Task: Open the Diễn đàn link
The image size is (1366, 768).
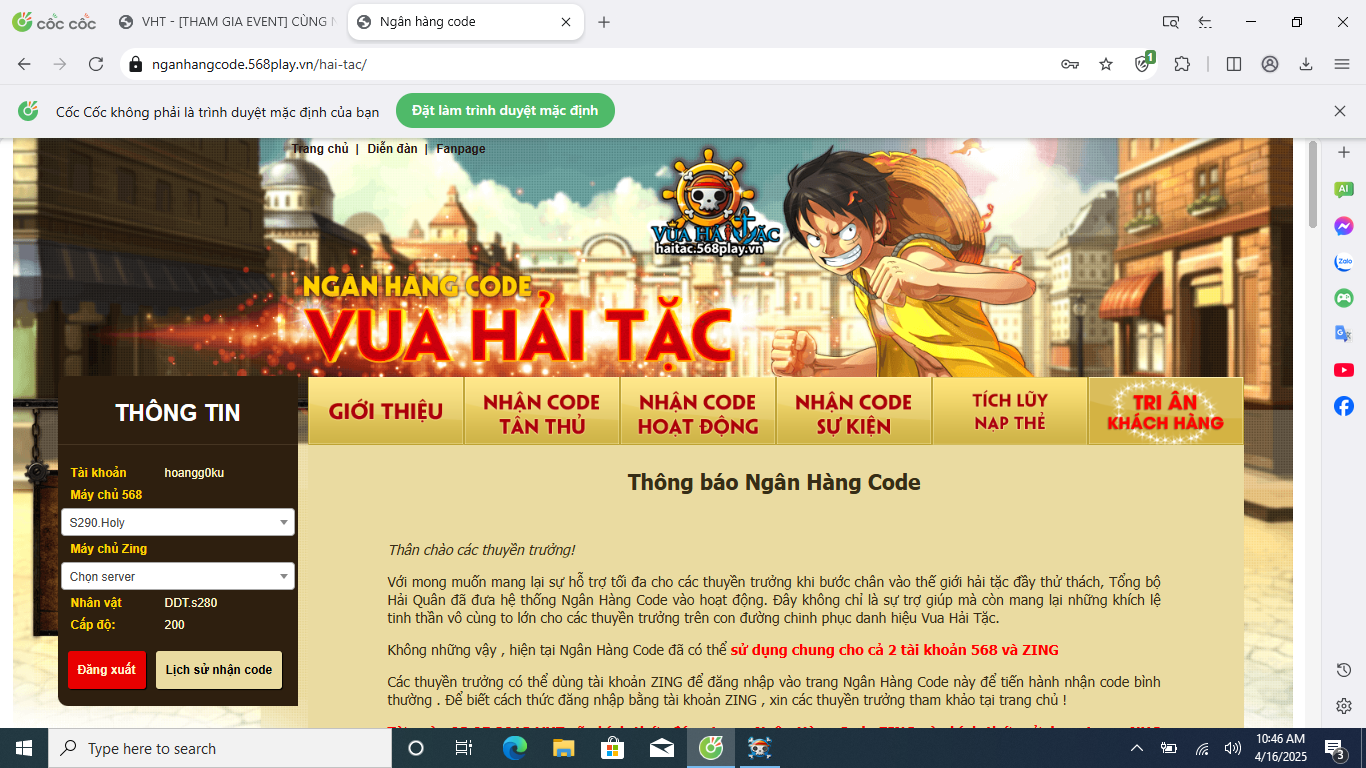Action: pyautogui.click(x=392, y=149)
